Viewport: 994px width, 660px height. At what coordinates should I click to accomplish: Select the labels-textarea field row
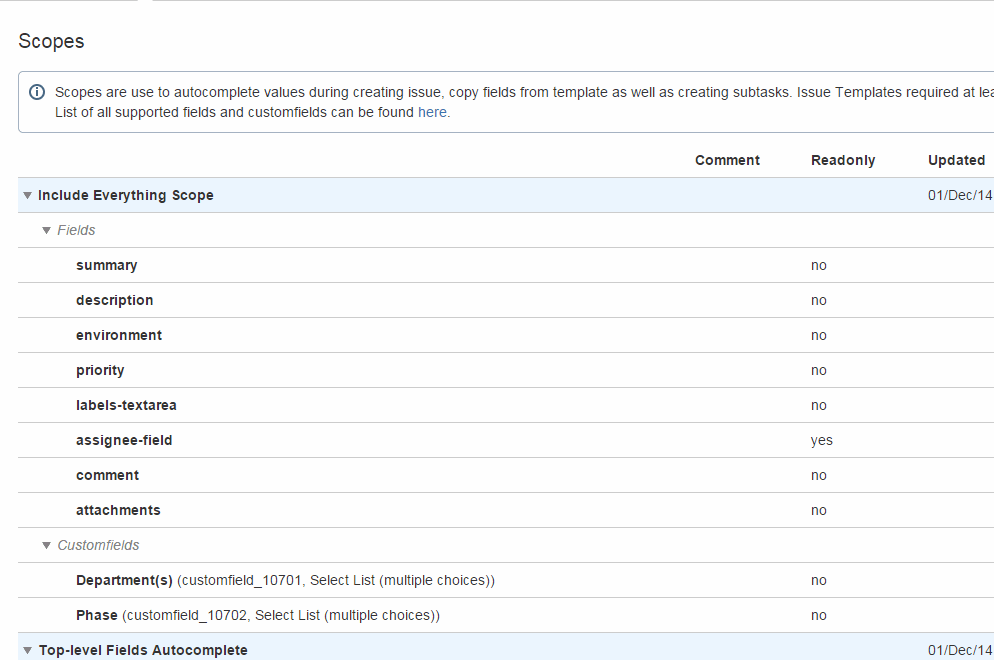point(506,405)
